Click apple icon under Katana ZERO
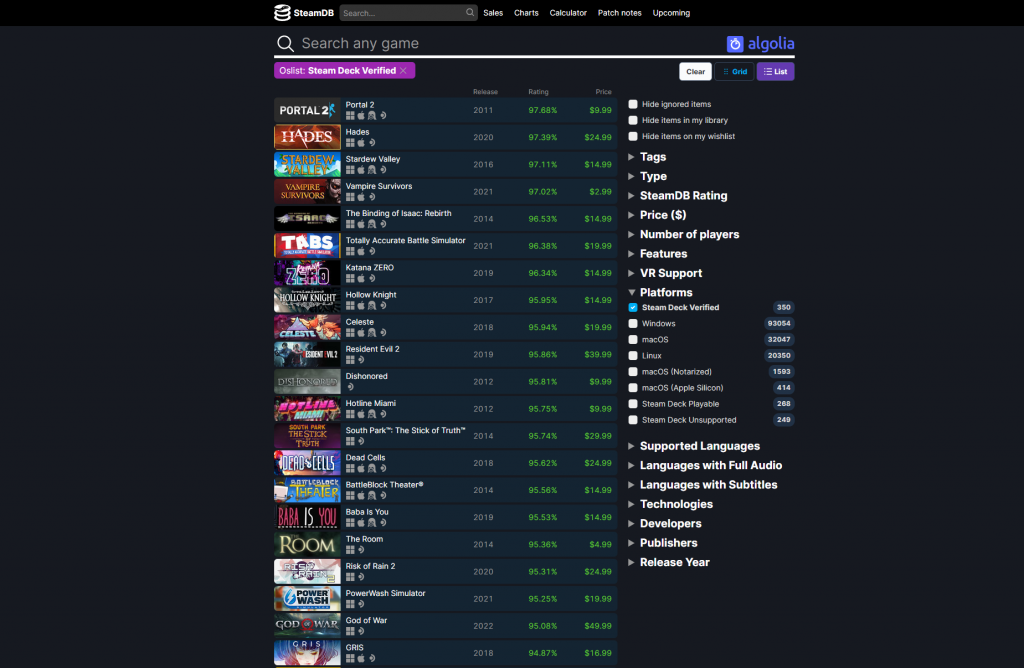This screenshot has width=1024, height=668. coord(361,279)
